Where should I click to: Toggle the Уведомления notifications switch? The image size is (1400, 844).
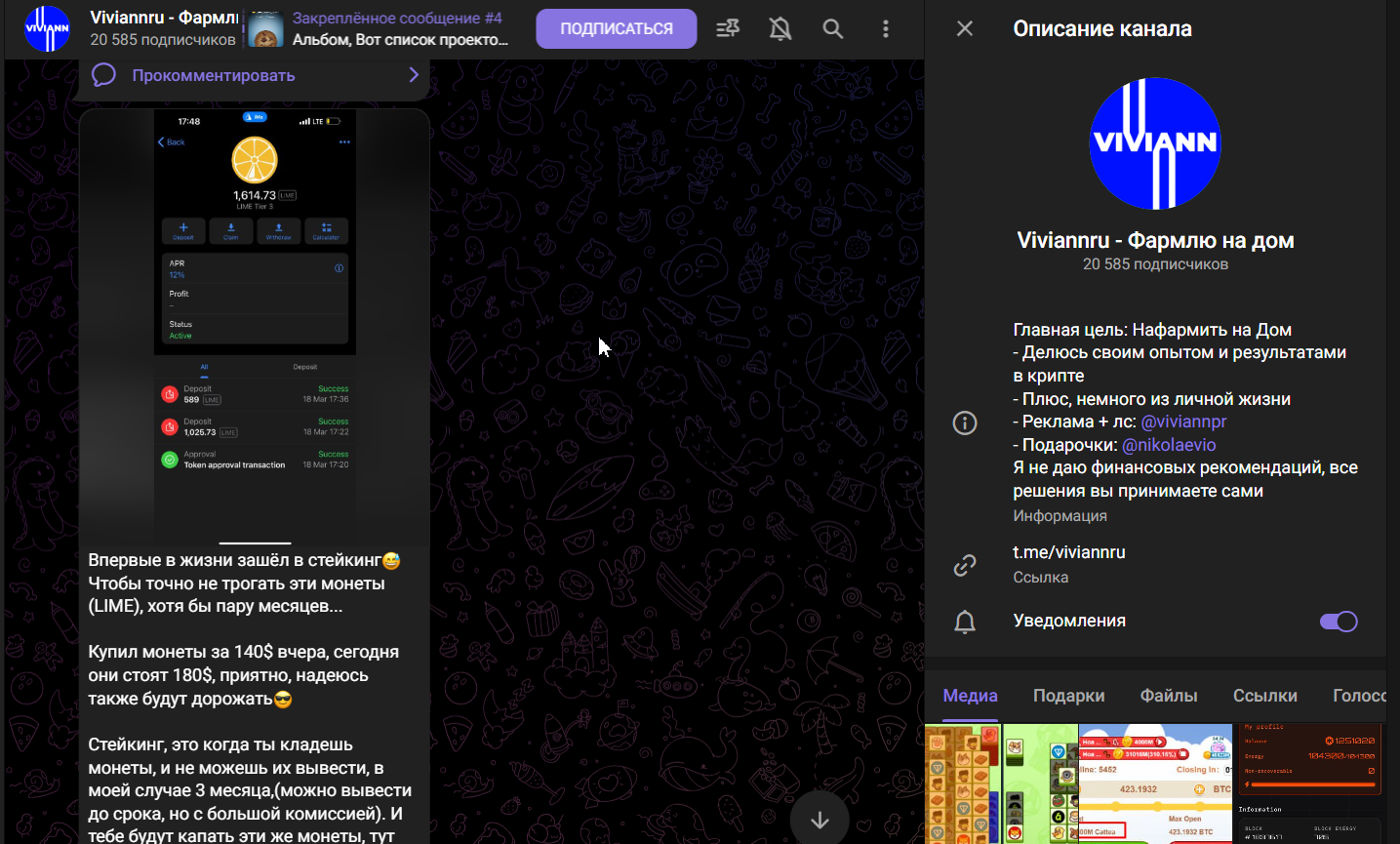click(1339, 622)
